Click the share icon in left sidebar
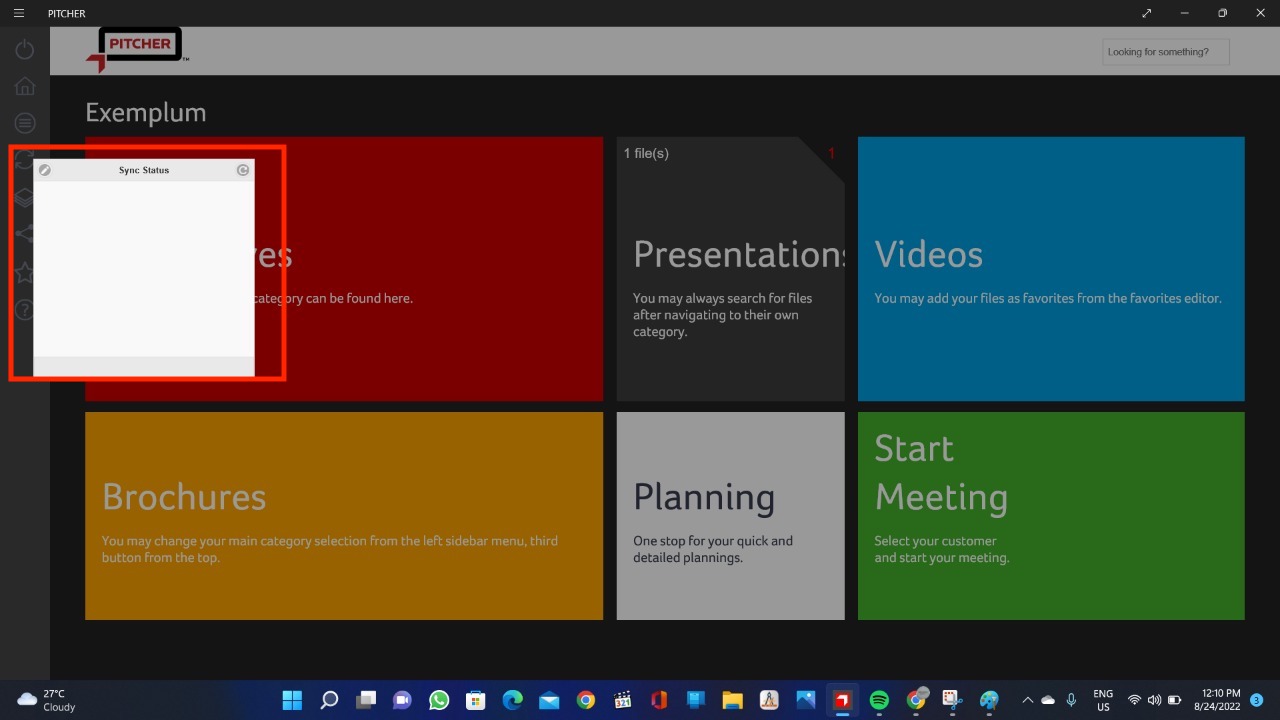 [x=23, y=235]
